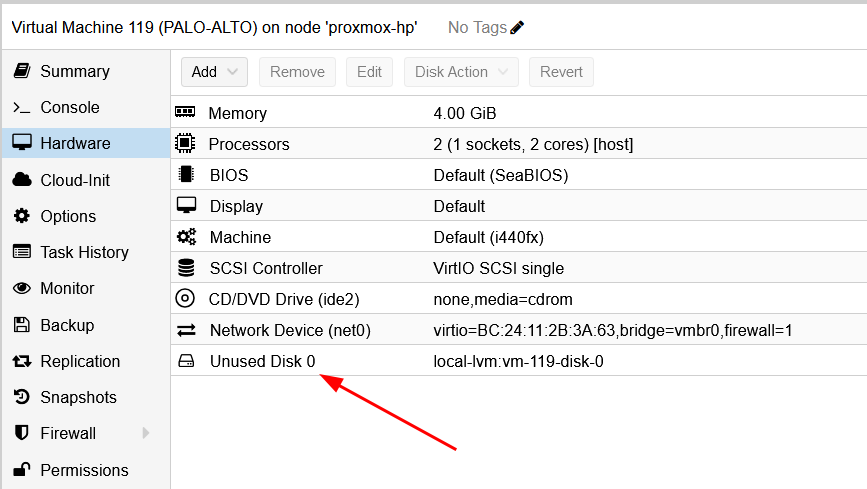The image size is (867, 489).
Task: Click the Backup floppy disk icon
Action: coord(21,325)
